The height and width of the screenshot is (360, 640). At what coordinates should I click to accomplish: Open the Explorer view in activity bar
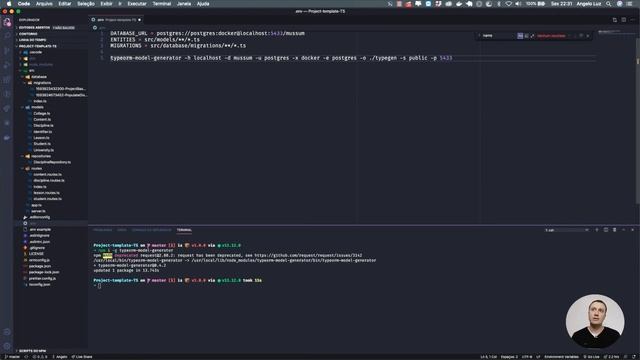[x=7, y=22]
